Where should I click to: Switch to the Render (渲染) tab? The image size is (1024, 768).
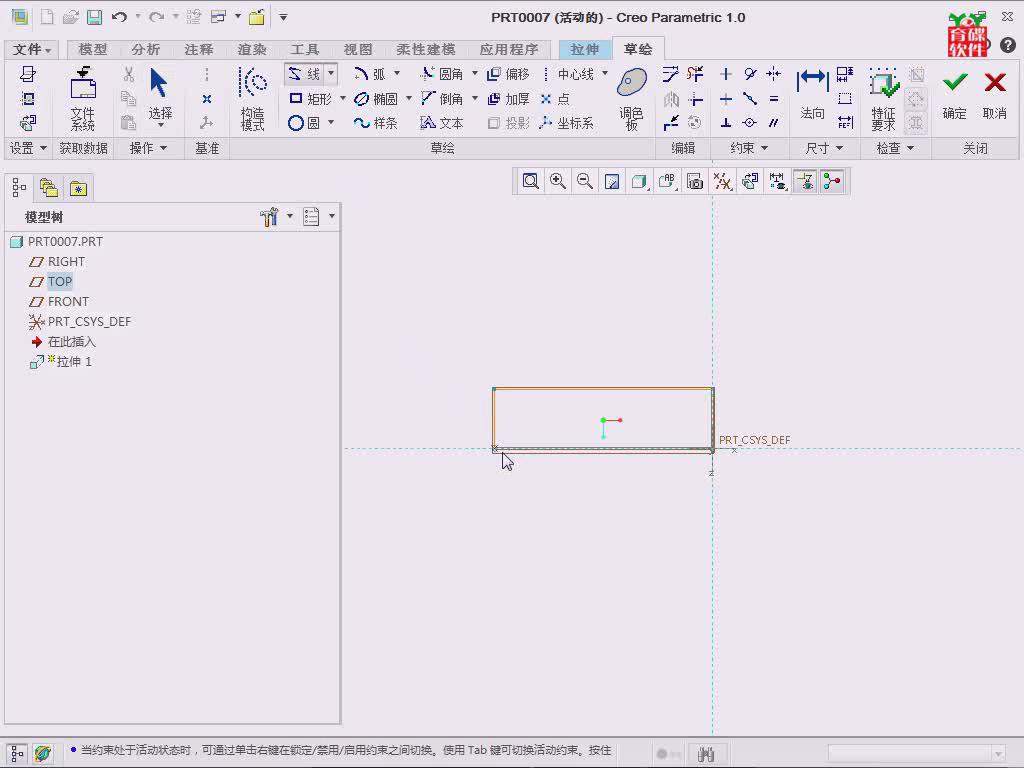point(252,49)
